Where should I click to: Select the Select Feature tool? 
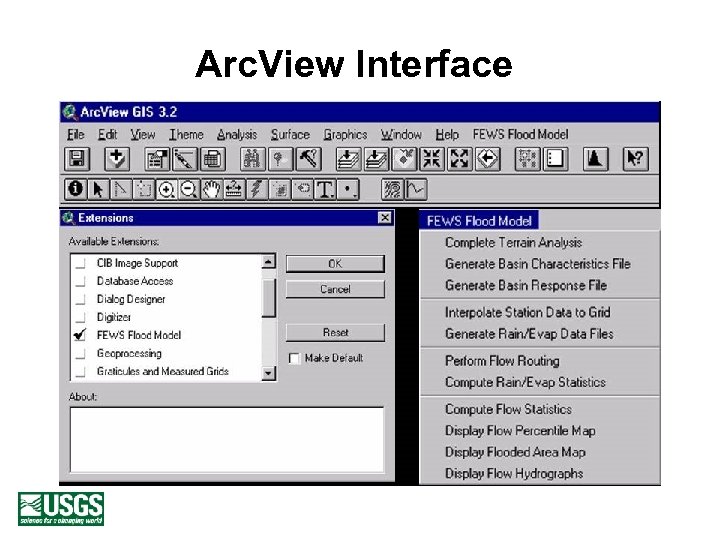pyautogui.click(x=143, y=189)
